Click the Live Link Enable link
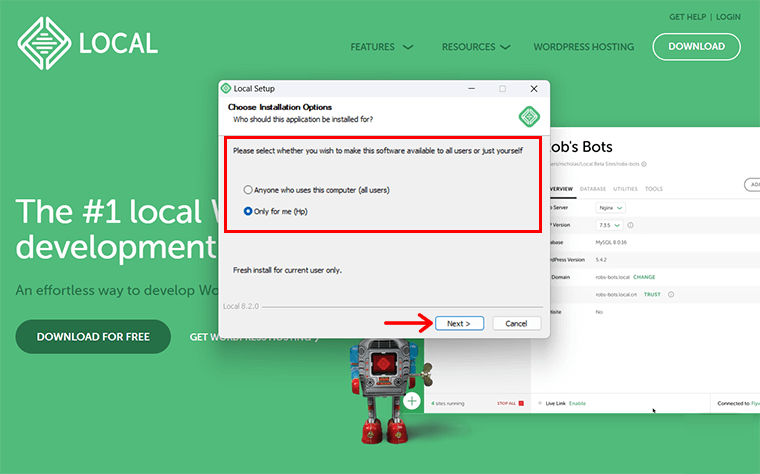This screenshot has width=760, height=474. (577, 403)
